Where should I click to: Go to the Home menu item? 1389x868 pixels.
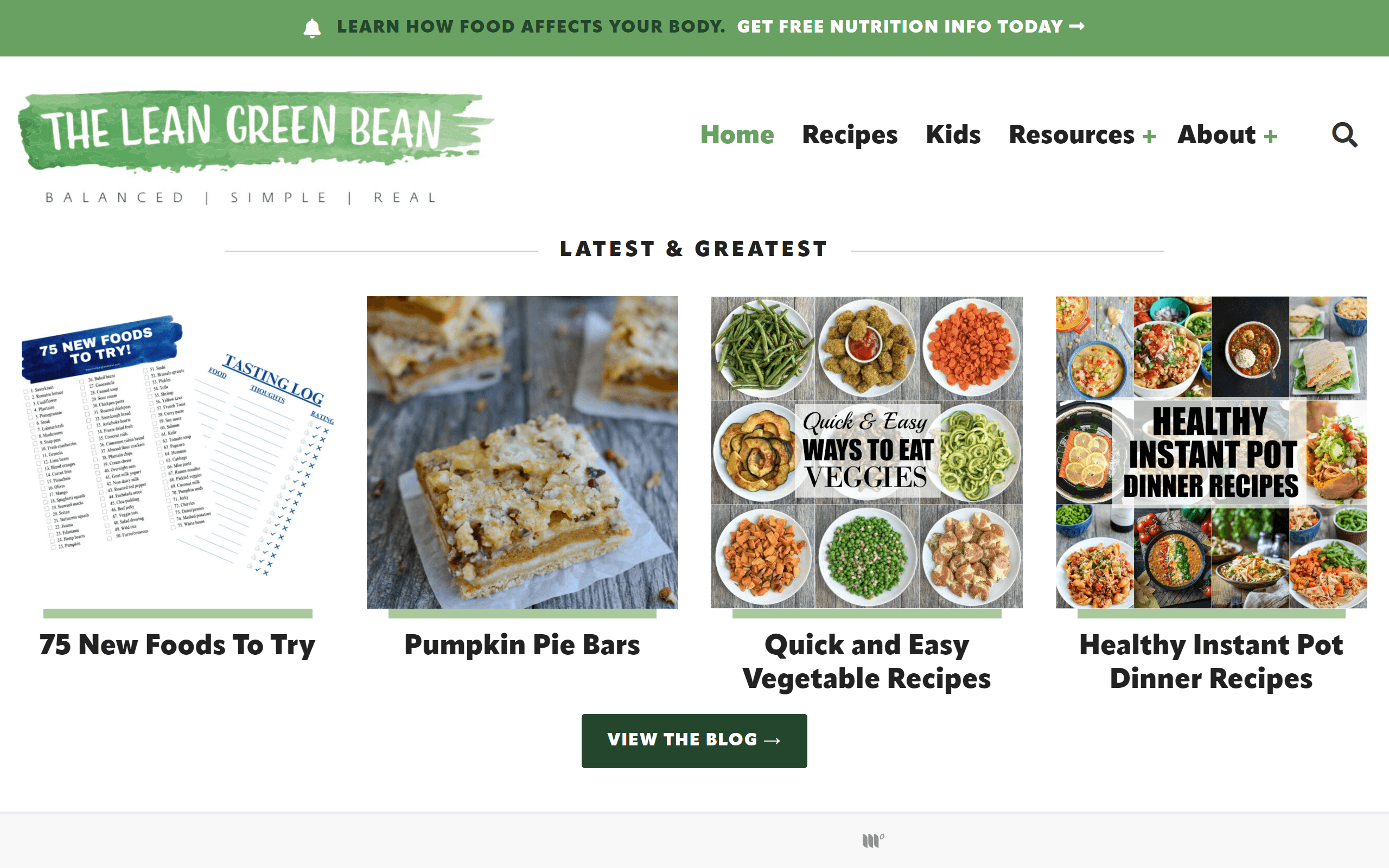coord(737,135)
